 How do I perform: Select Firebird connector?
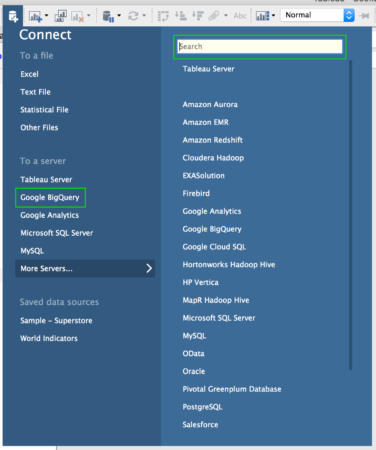[x=196, y=193]
